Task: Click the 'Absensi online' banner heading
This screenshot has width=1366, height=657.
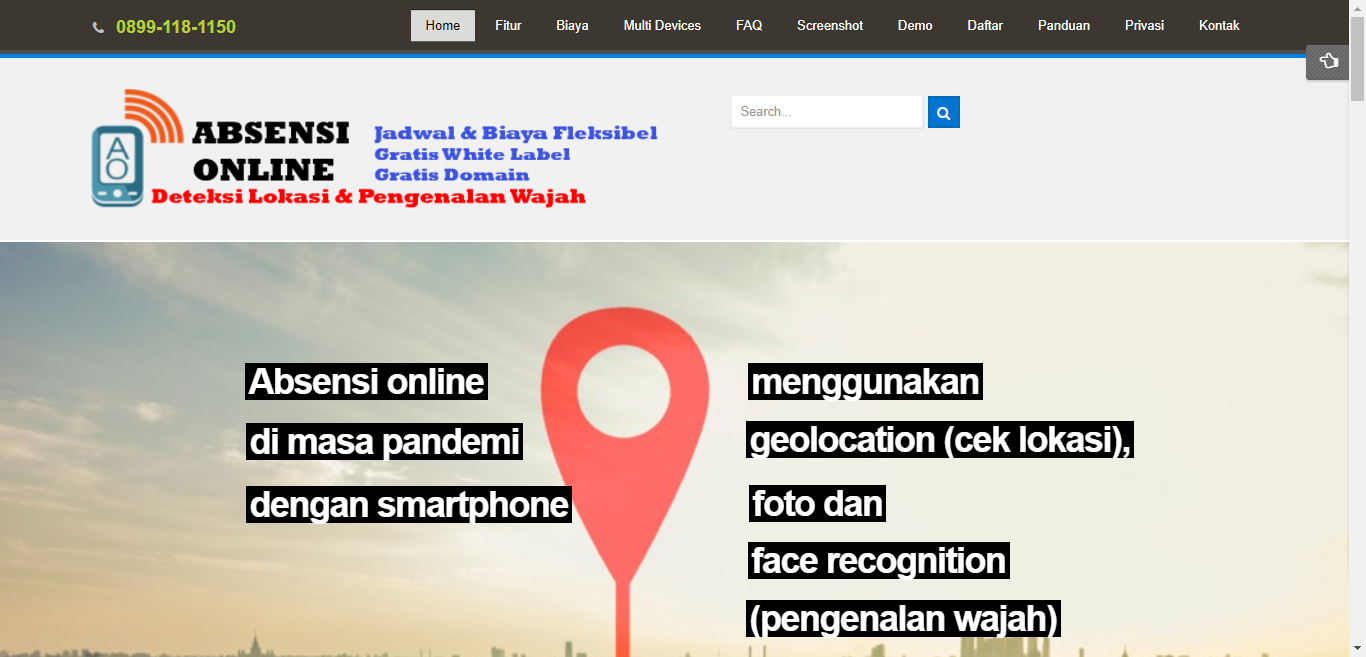Action: (x=366, y=382)
